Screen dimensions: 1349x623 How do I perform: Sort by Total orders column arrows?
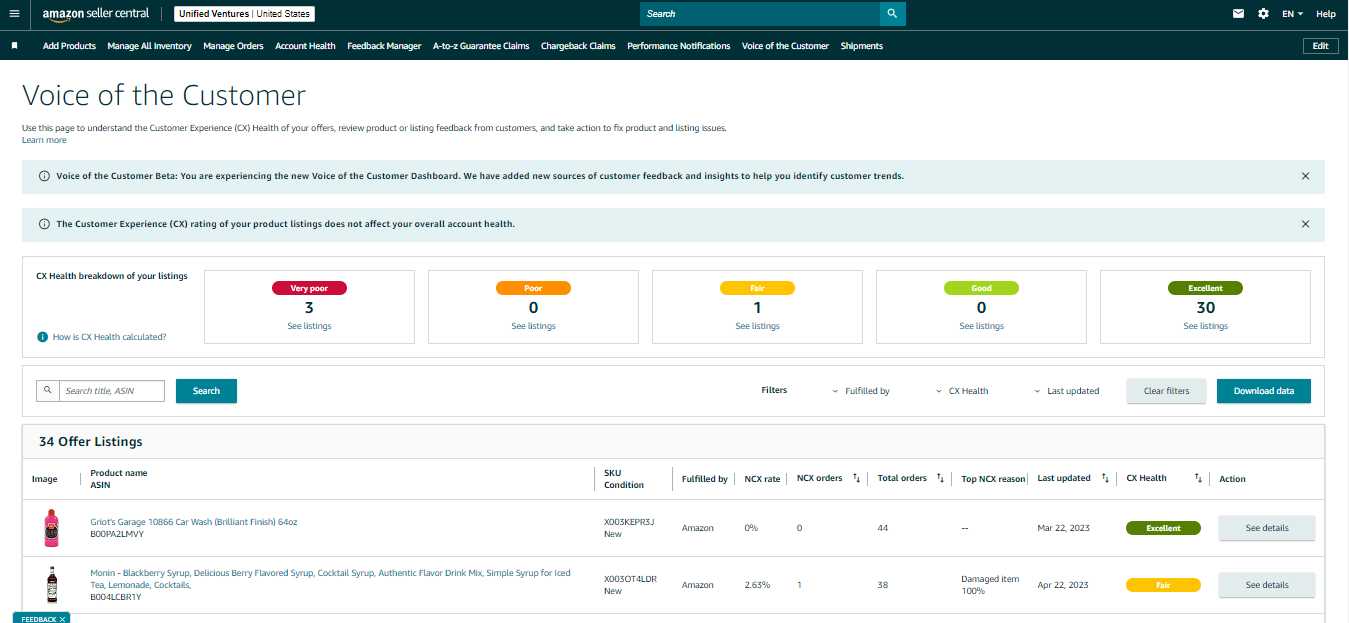pos(940,478)
